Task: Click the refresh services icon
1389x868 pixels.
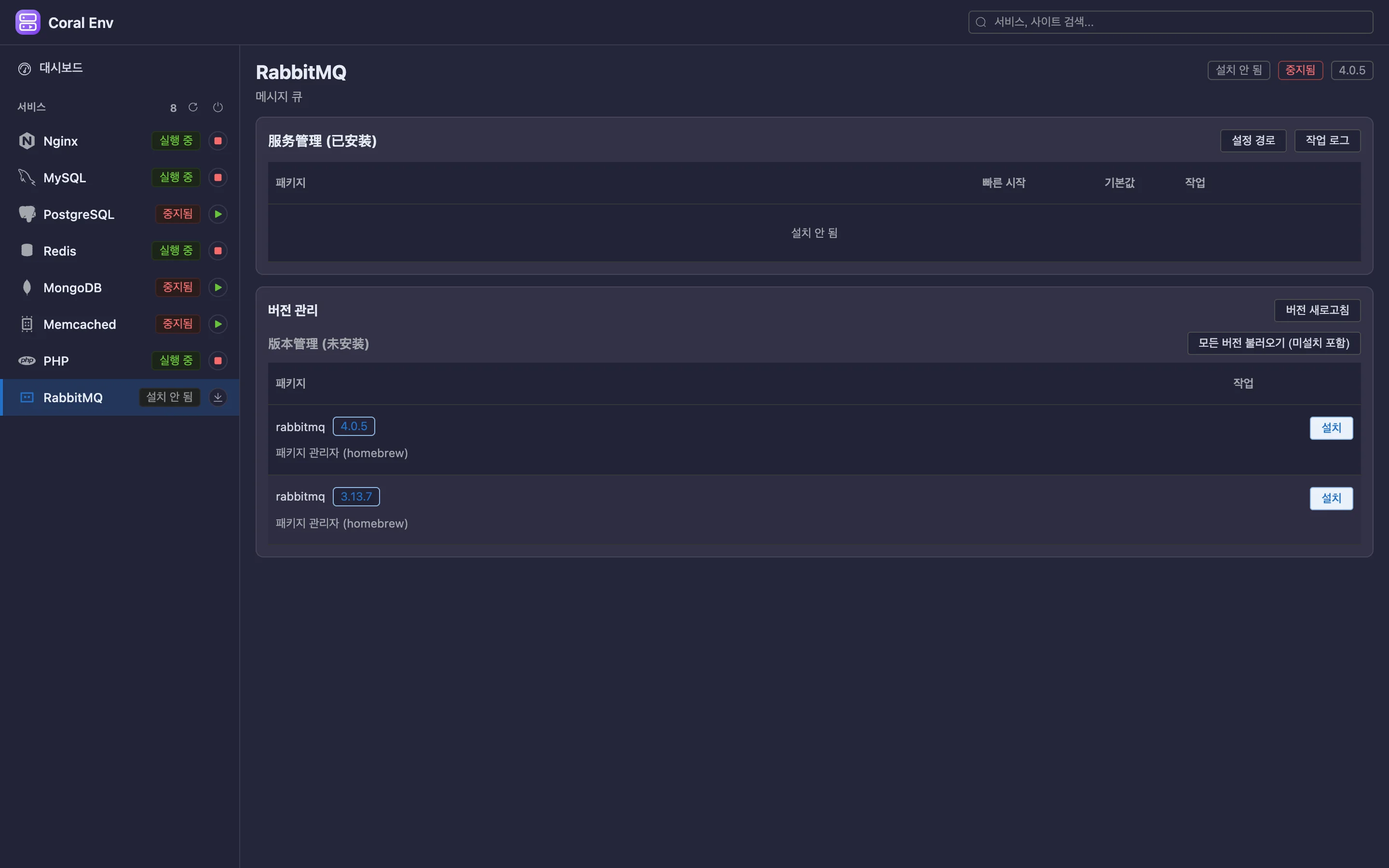Action: point(193,108)
